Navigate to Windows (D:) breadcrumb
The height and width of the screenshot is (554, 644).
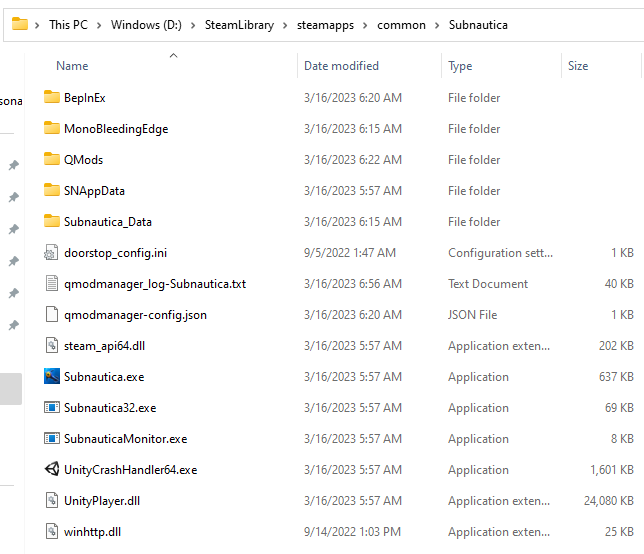point(146,25)
